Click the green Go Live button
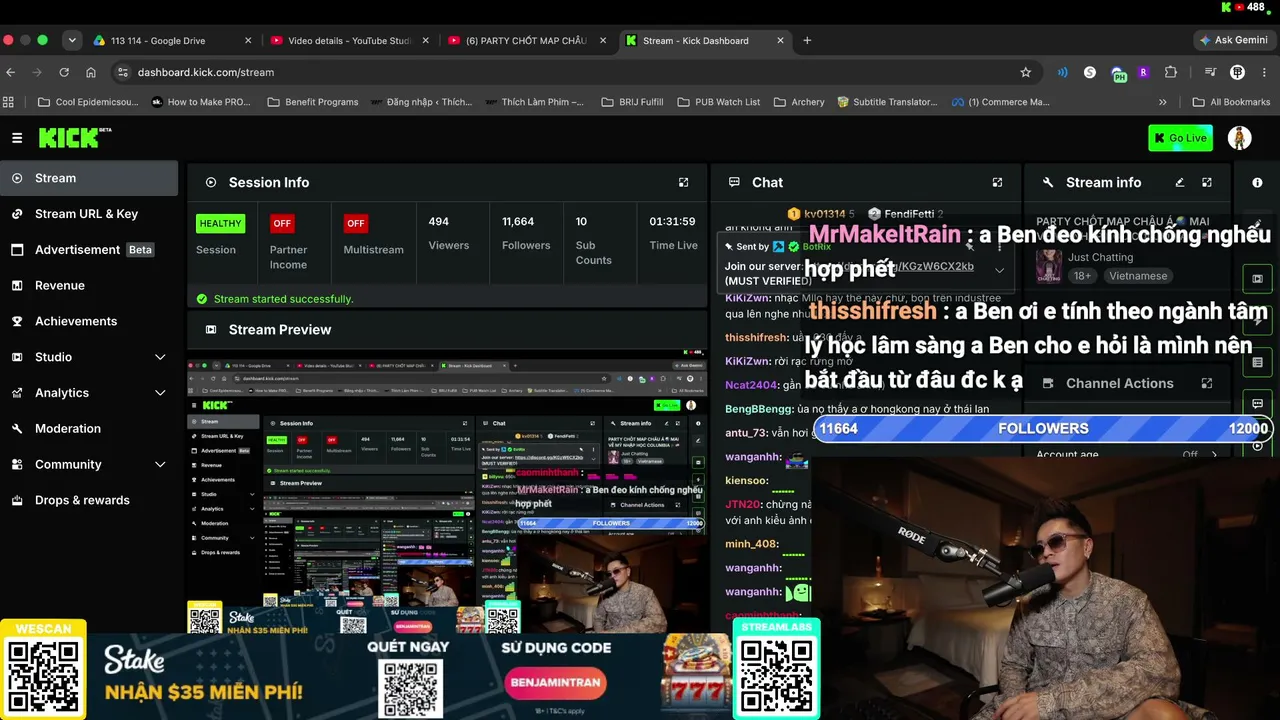 (1180, 138)
